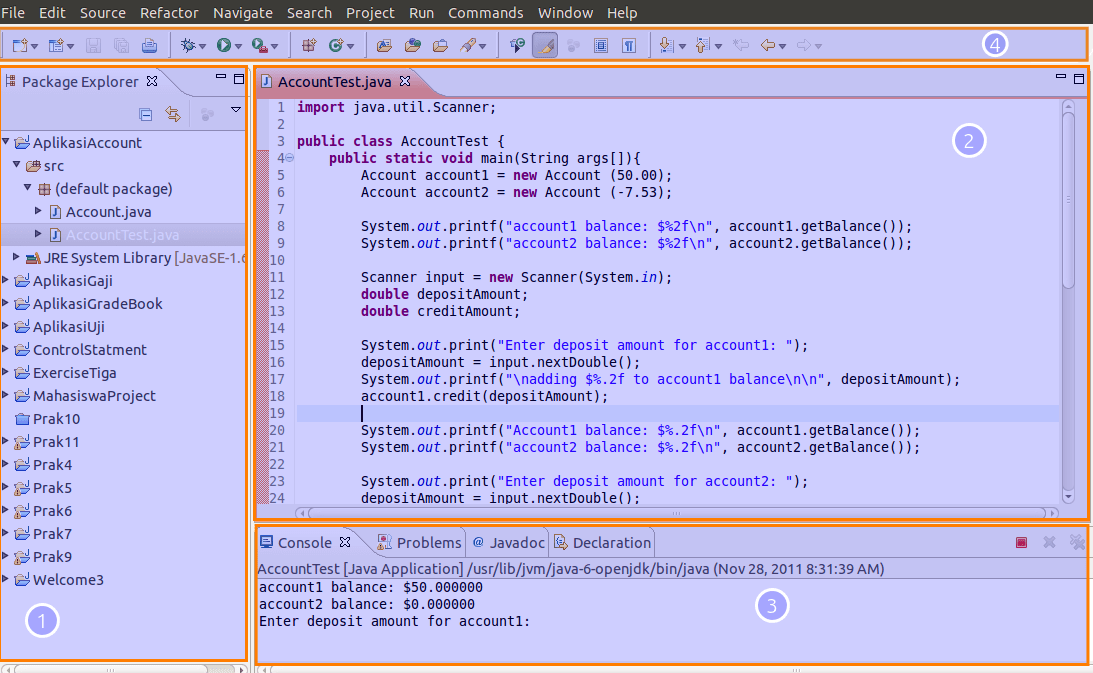The height and width of the screenshot is (673, 1093).
Task: Run the program with the green Run icon
Action: pos(224,45)
